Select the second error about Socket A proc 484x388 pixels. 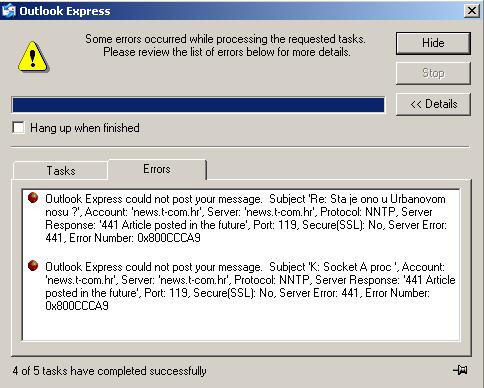tap(250, 286)
